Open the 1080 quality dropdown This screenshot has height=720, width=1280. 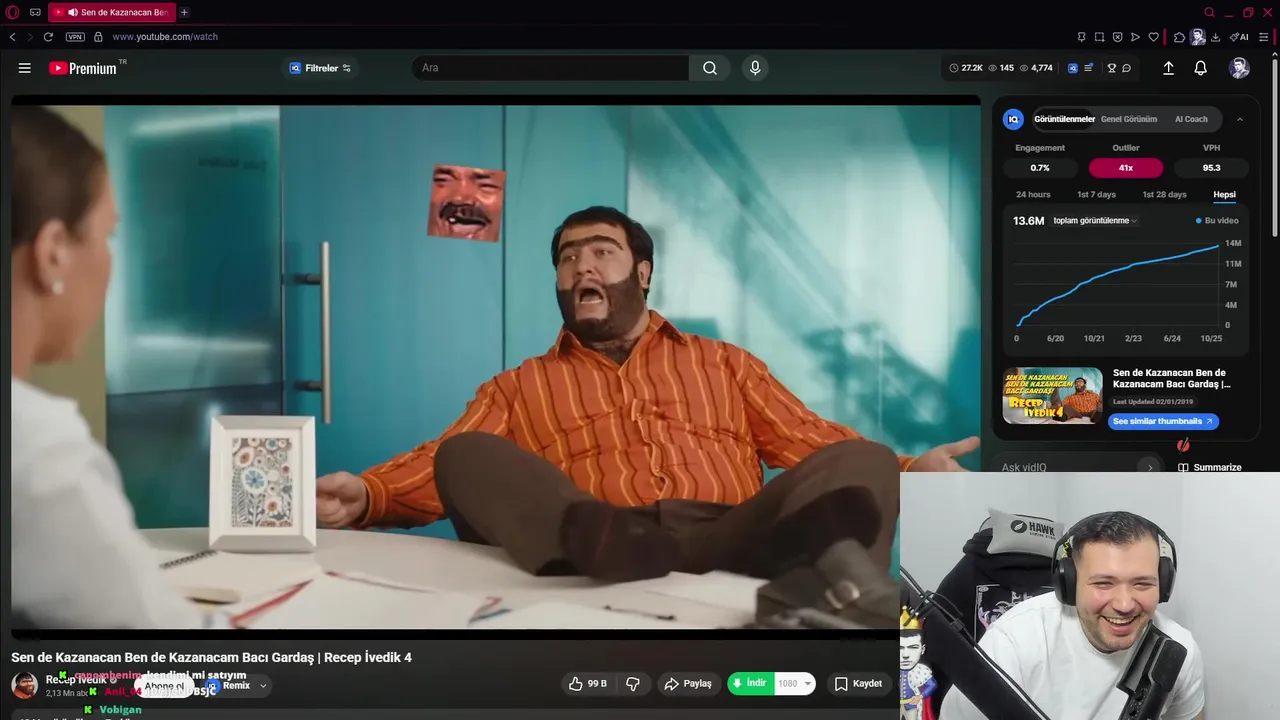795,684
